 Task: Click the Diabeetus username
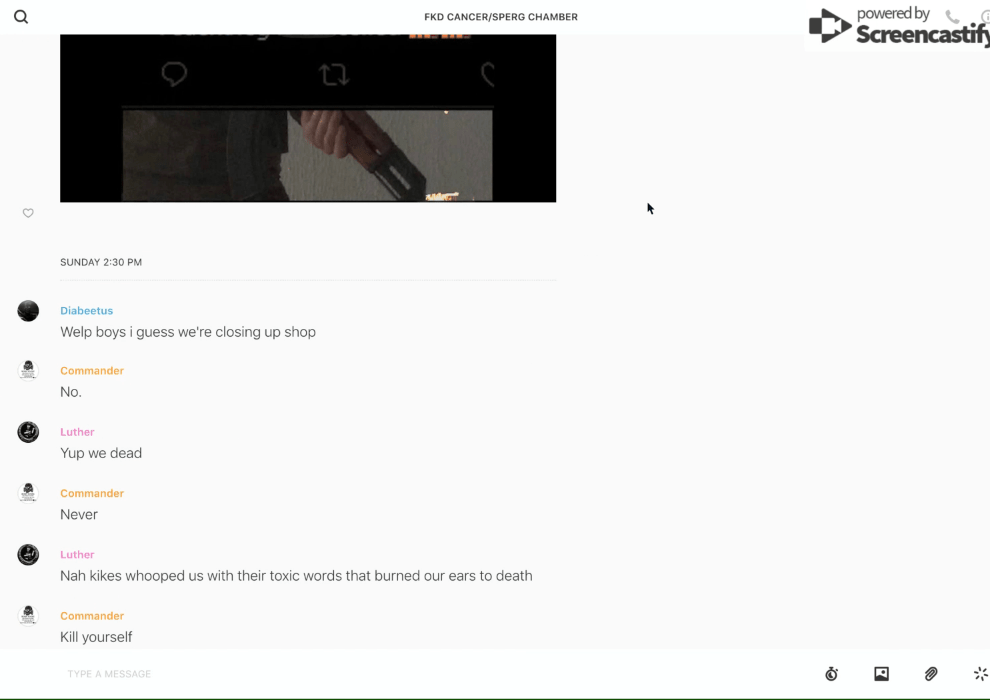pos(86,311)
